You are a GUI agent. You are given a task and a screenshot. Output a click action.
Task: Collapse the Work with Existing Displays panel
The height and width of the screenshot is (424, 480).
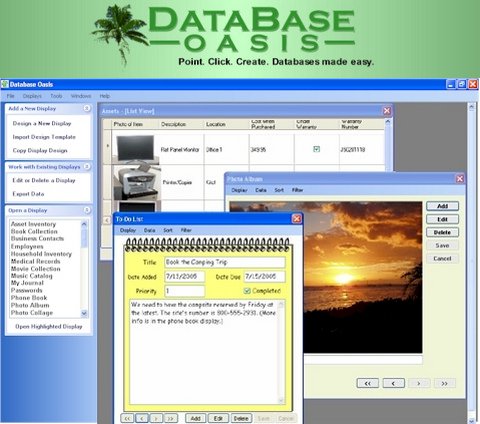pyautogui.click(x=87, y=166)
